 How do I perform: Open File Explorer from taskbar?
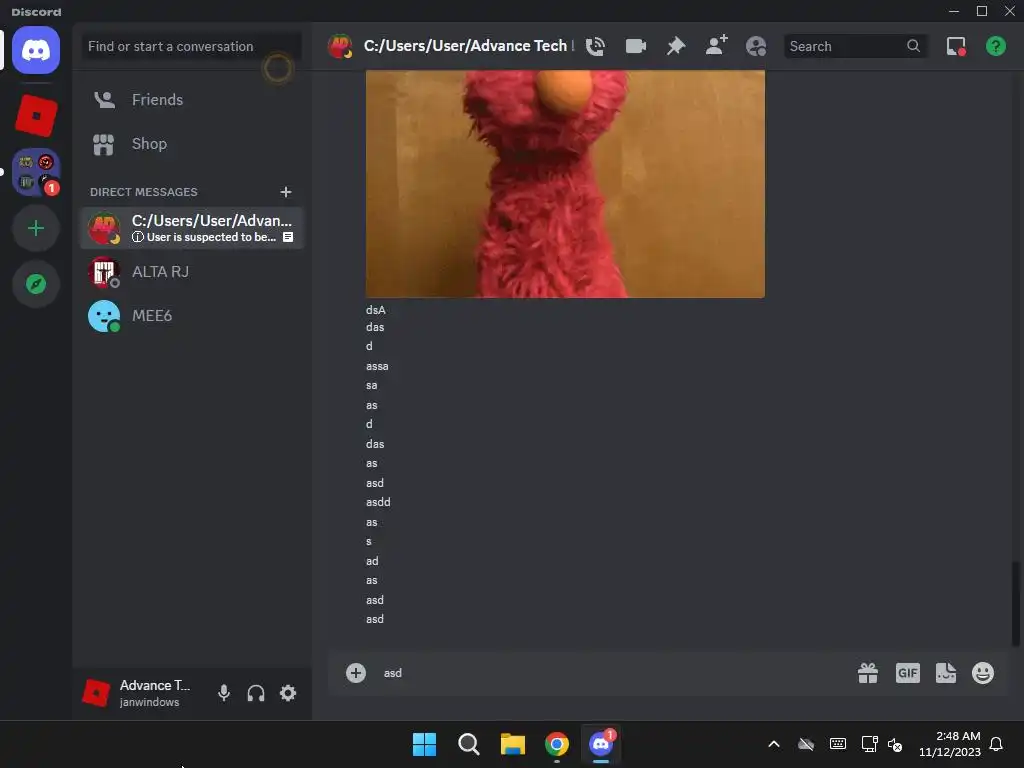coord(513,744)
